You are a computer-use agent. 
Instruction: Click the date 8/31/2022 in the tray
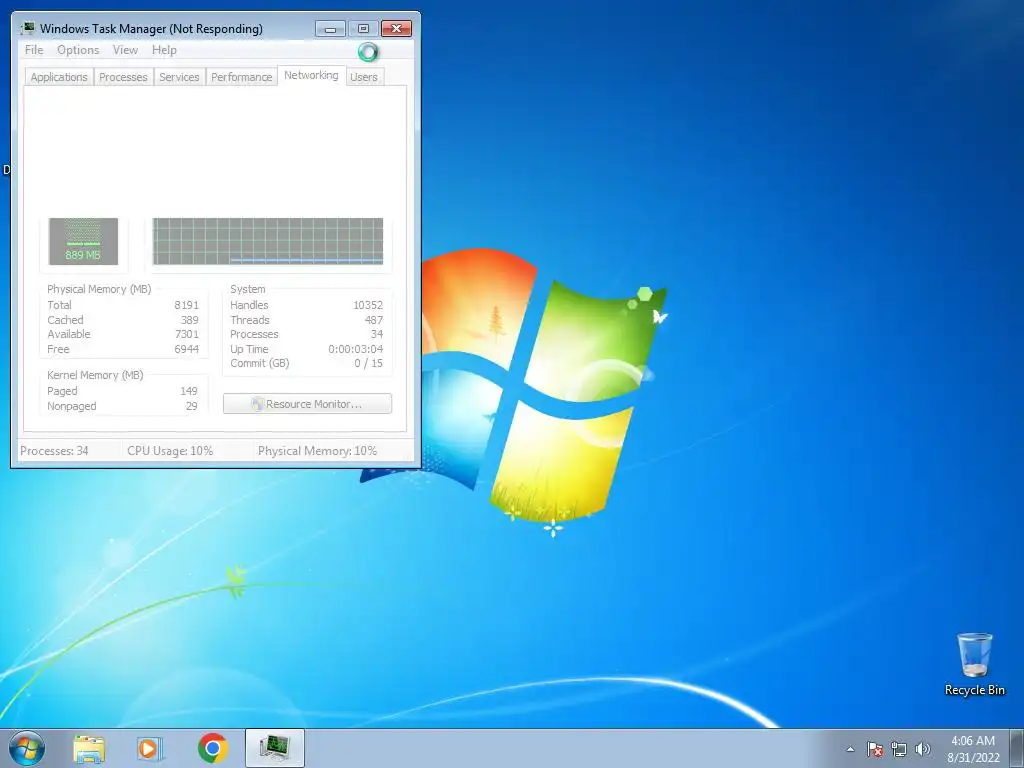[x=973, y=758]
